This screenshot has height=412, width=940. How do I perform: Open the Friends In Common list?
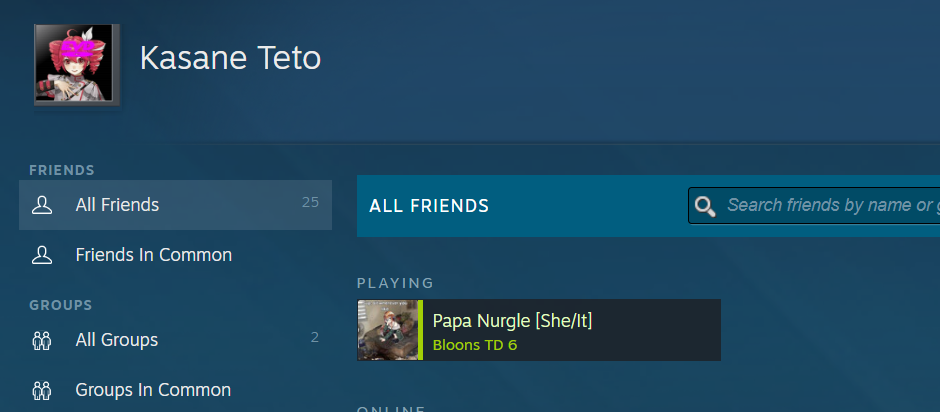153,255
